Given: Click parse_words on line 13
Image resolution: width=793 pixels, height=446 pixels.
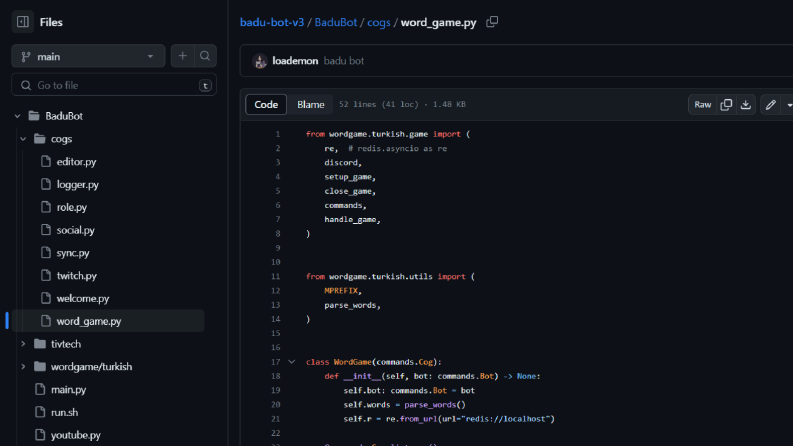Looking at the screenshot, I should coord(350,305).
